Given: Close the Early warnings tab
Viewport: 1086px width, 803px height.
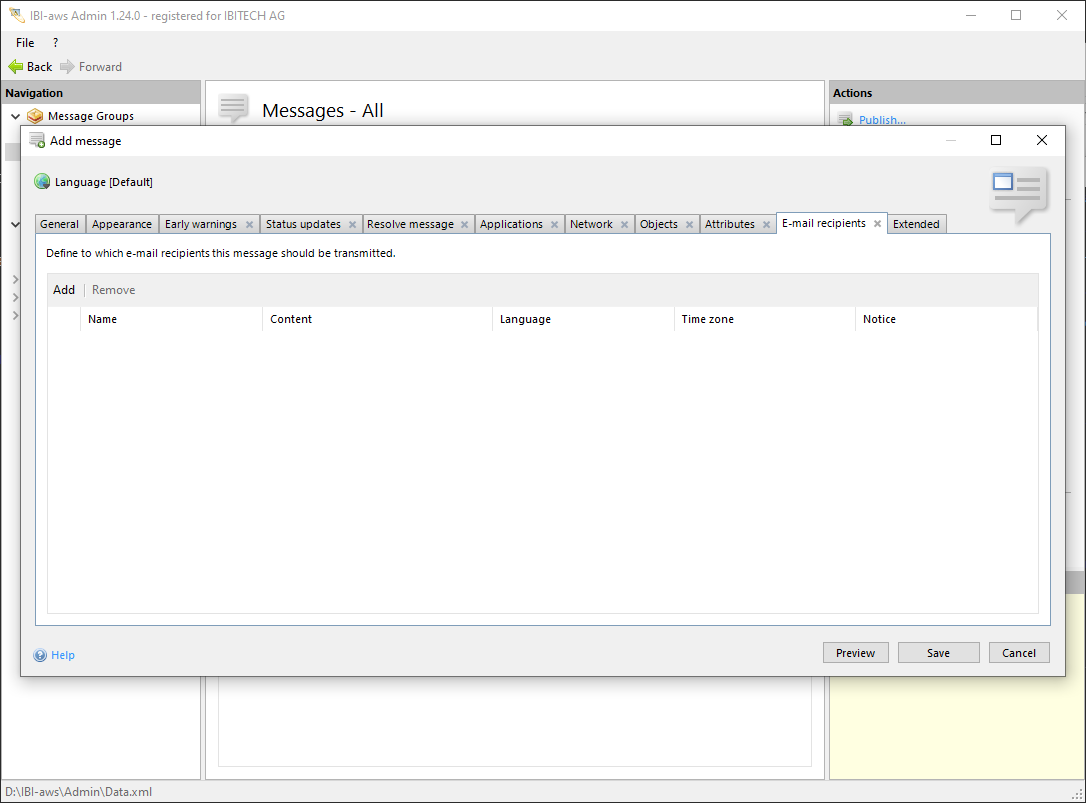Looking at the screenshot, I should pos(249,225).
